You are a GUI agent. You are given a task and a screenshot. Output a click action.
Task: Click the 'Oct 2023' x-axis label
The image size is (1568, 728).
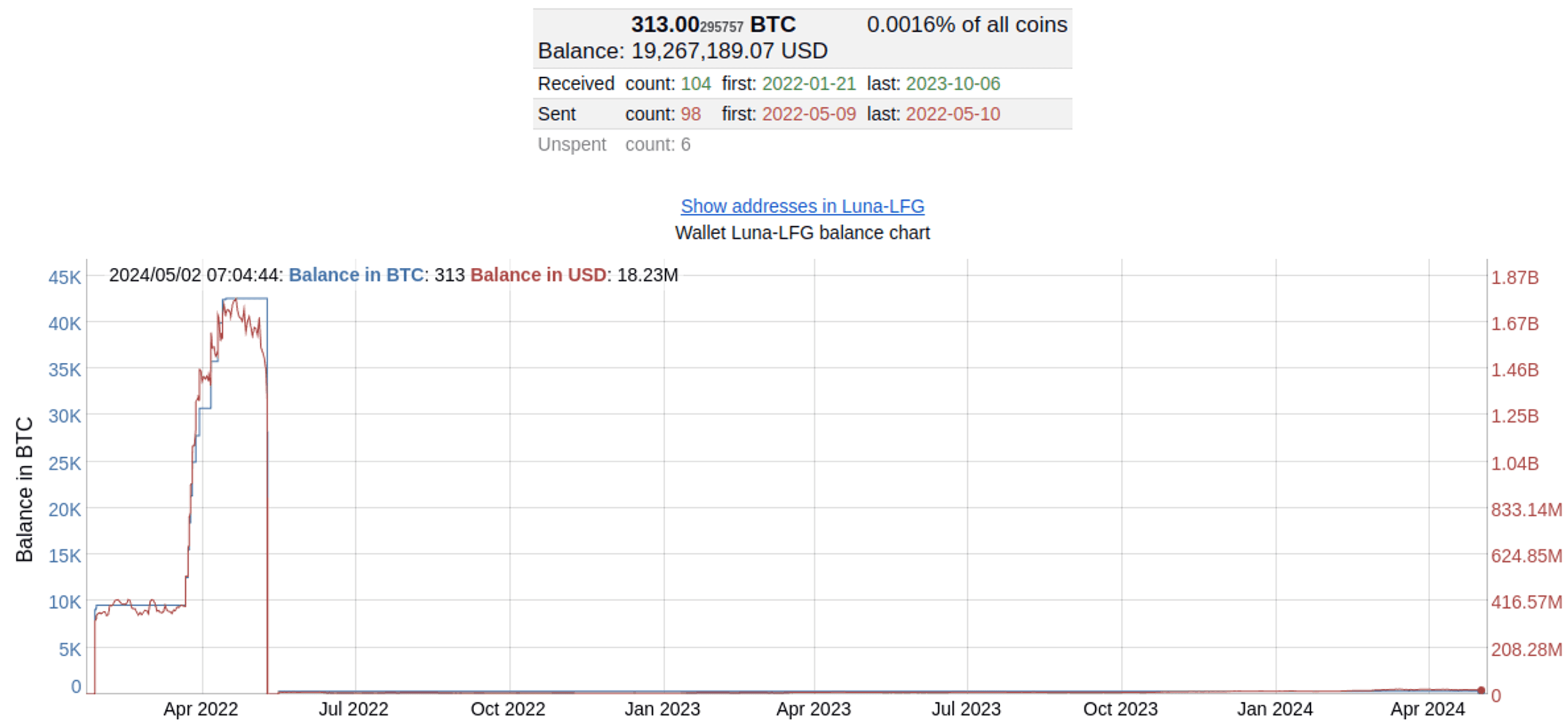tap(1120, 709)
